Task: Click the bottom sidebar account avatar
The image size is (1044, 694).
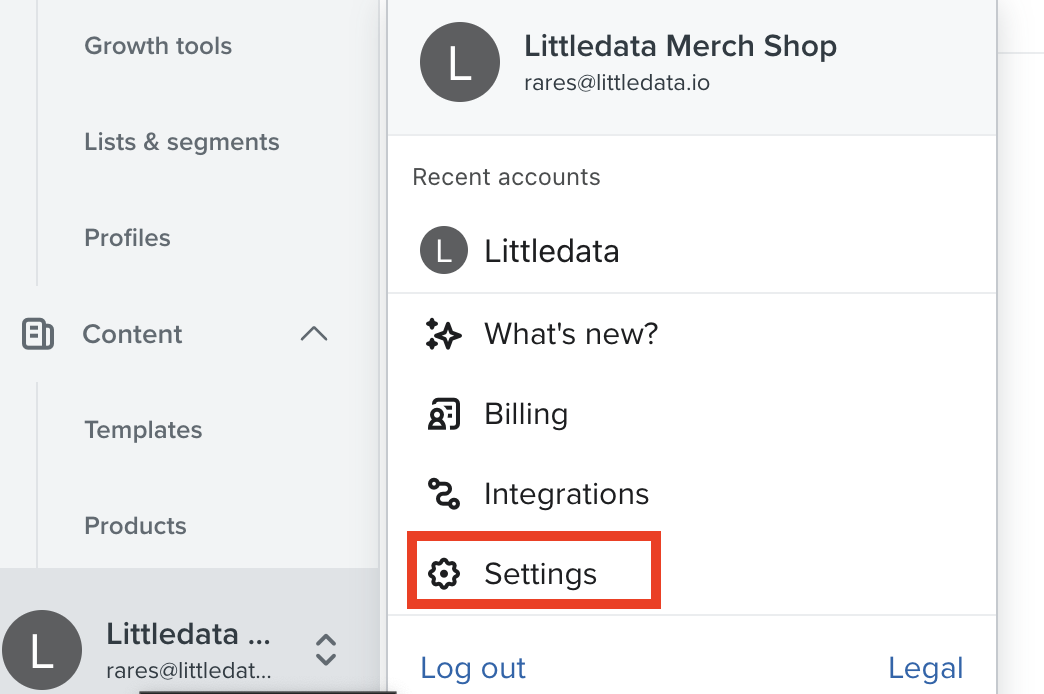Action: tap(41, 650)
